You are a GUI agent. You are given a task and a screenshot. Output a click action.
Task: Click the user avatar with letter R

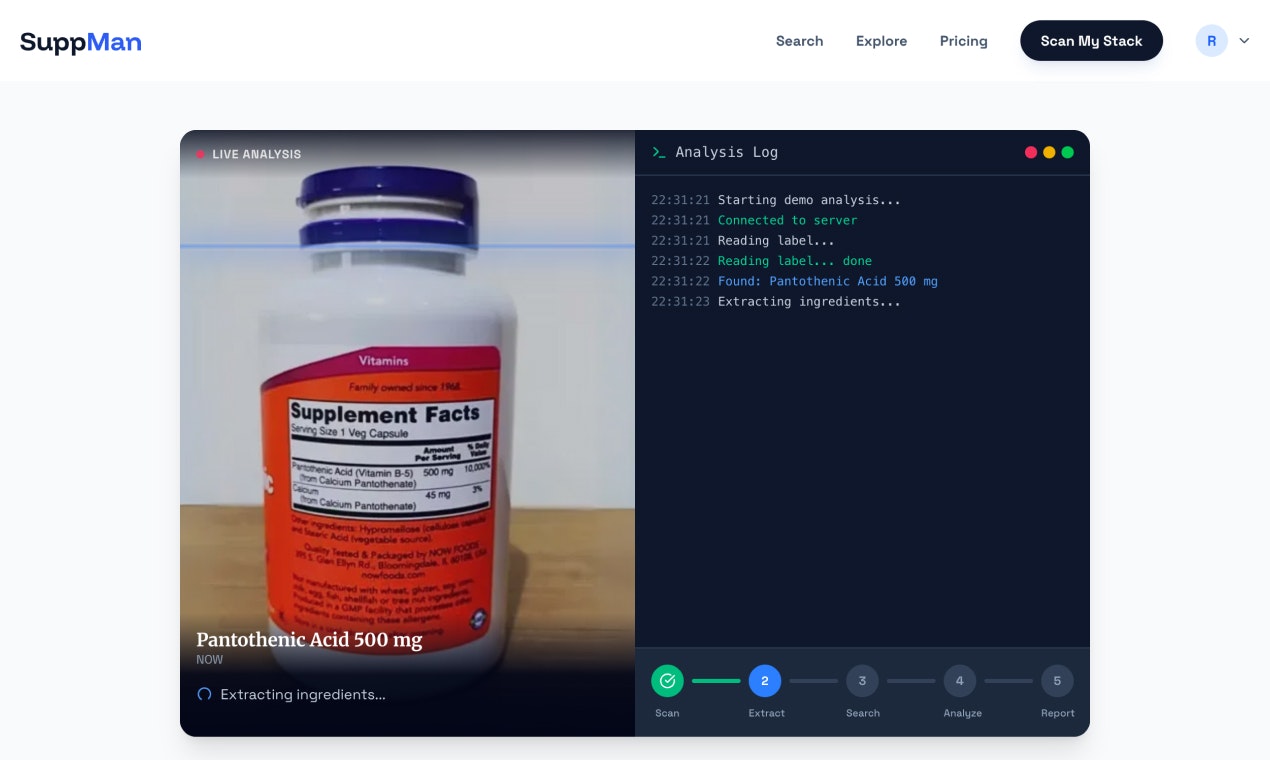[x=1211, y=41]
